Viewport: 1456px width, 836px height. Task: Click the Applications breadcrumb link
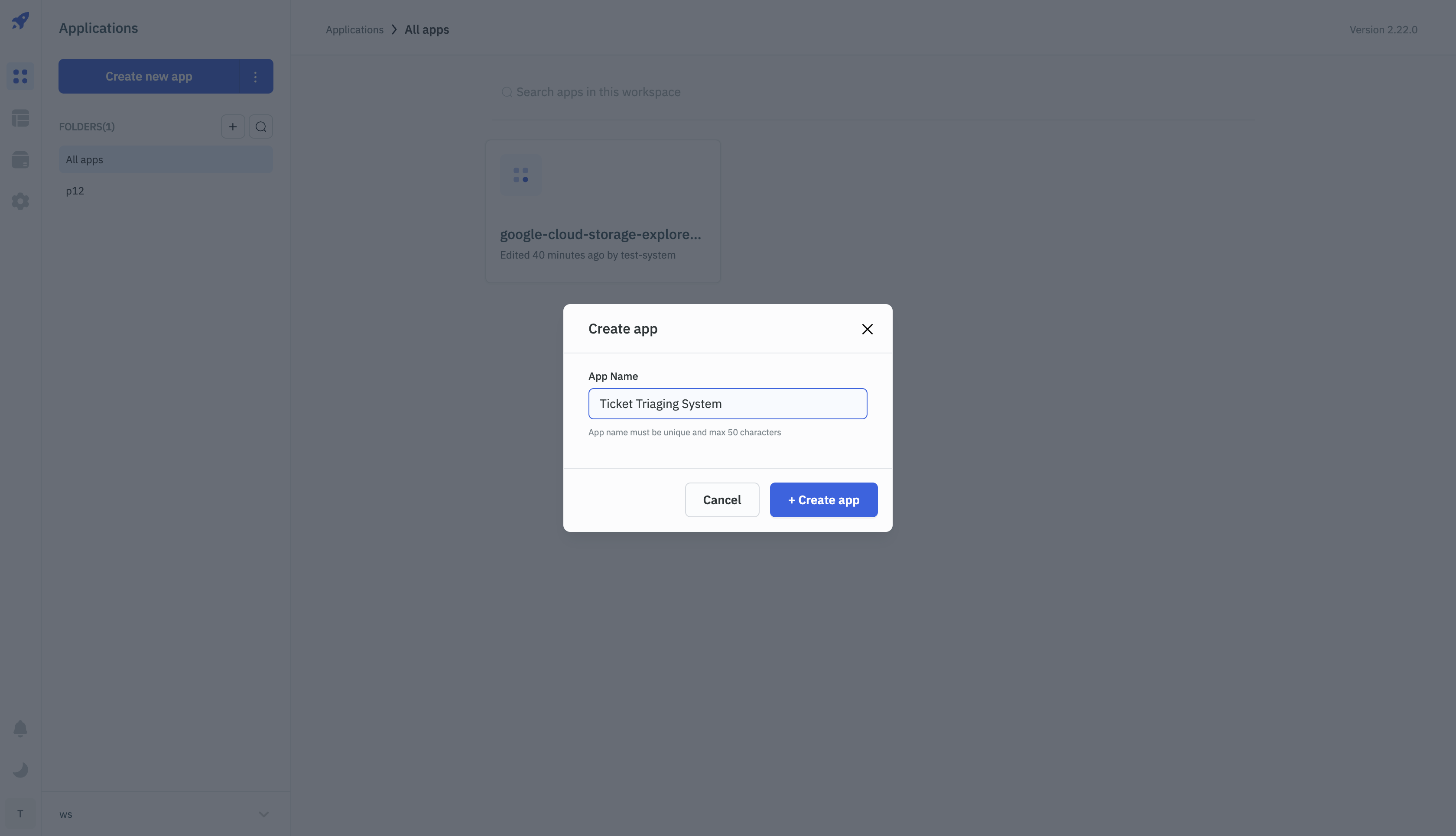pos(354,30)
